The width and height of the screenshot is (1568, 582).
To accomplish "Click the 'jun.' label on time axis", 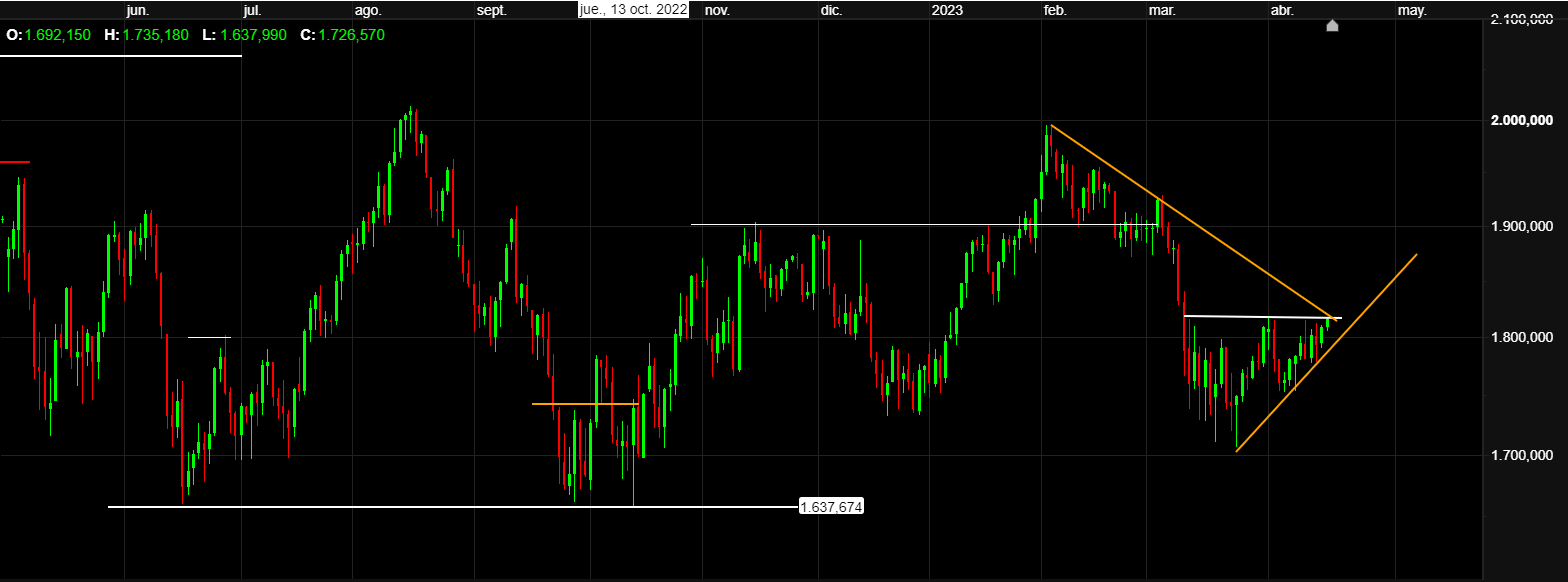I will point(139,10).
